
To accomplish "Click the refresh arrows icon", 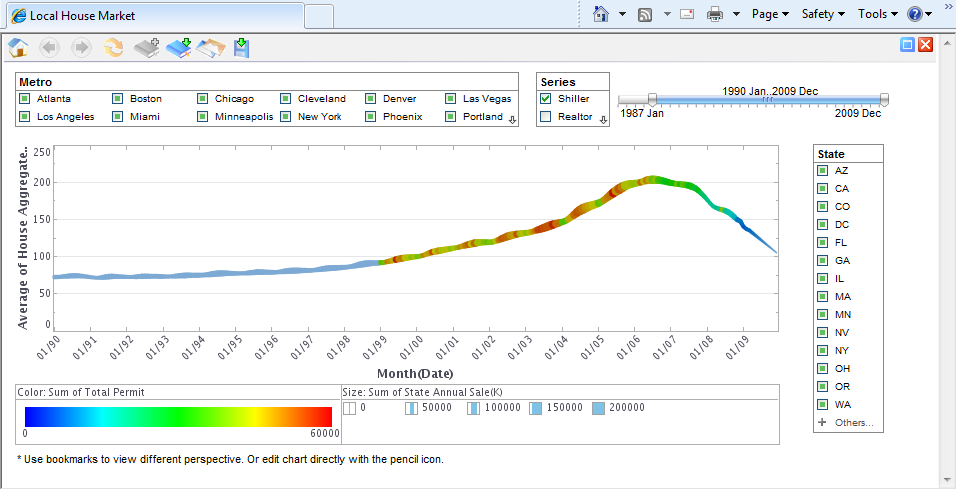I will tap(114, 47).
